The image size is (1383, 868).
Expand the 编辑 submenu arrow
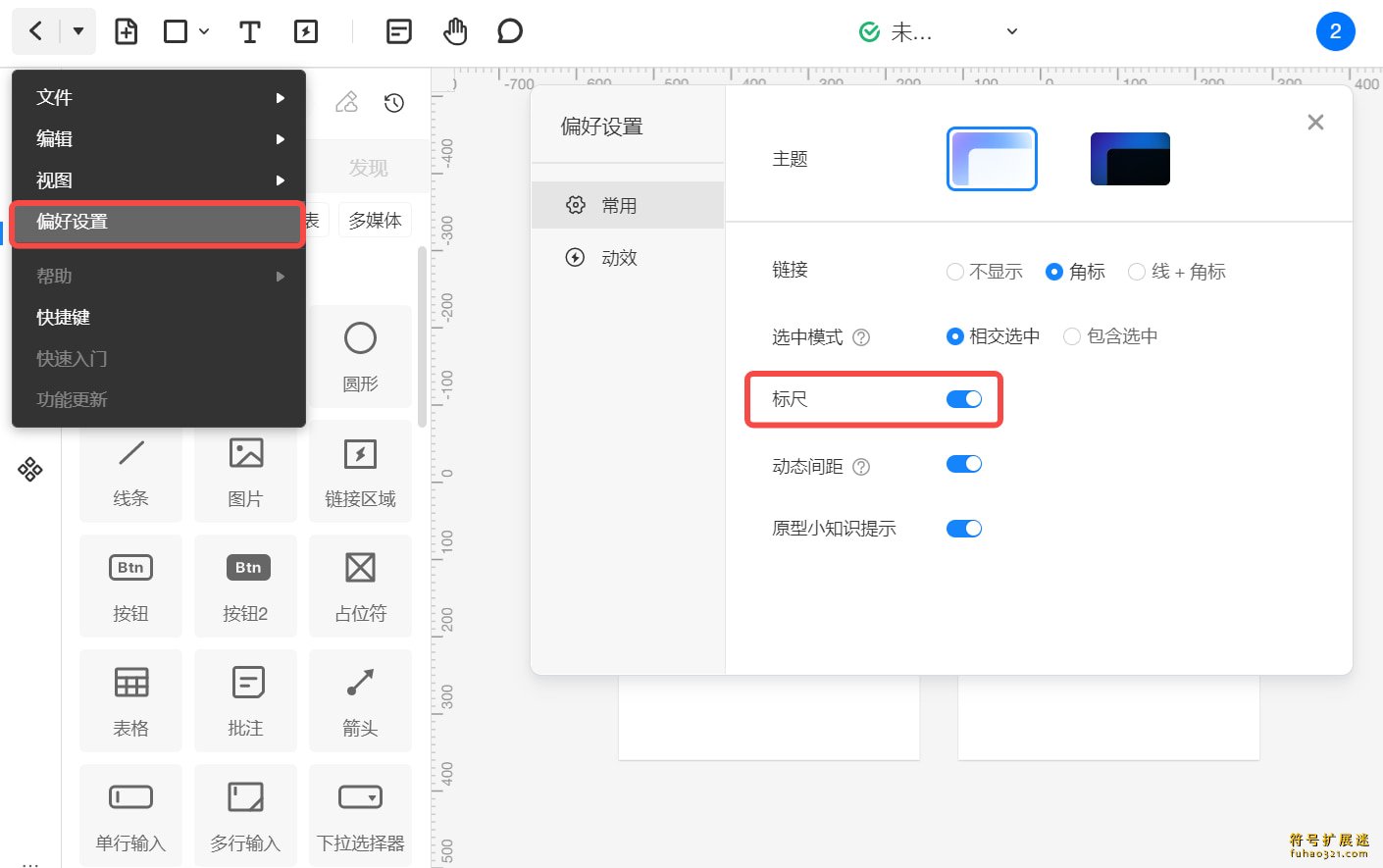tap(281, 139)
